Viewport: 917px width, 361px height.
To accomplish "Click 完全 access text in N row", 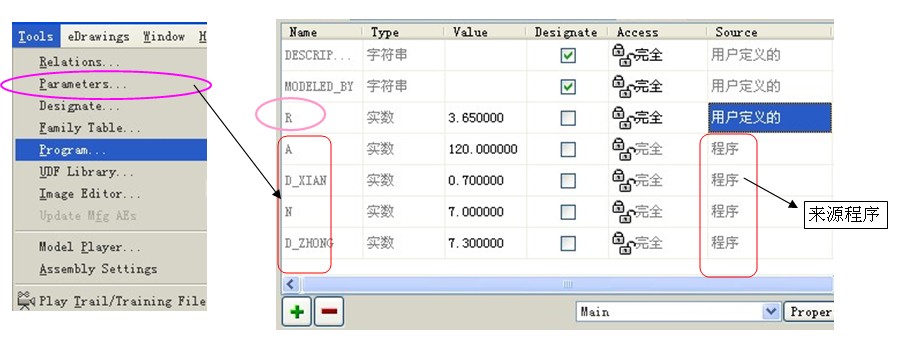I will (648, 212).
